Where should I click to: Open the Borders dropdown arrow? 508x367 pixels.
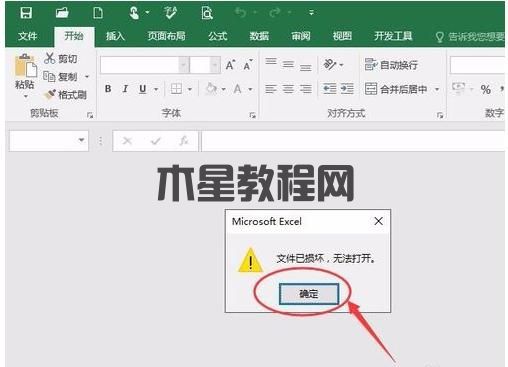point(190,89)
